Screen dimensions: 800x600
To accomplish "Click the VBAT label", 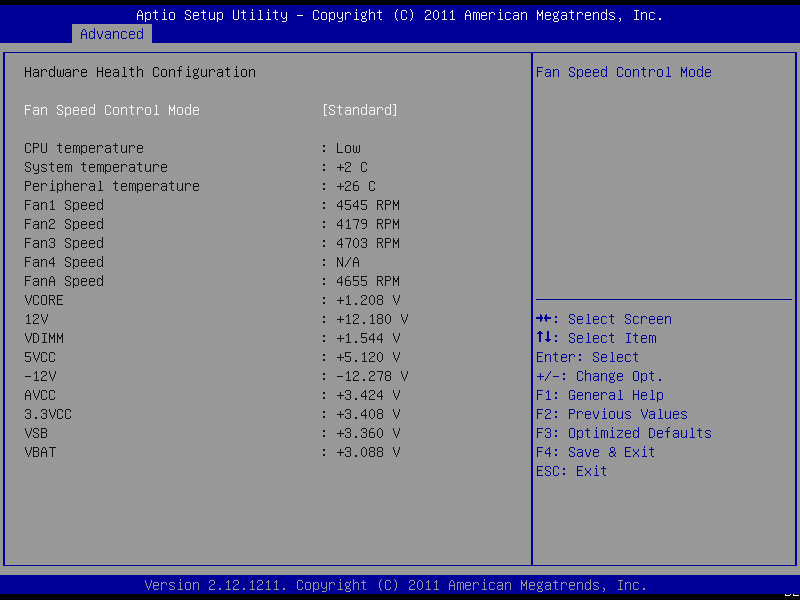I will [x=40, y=453].
